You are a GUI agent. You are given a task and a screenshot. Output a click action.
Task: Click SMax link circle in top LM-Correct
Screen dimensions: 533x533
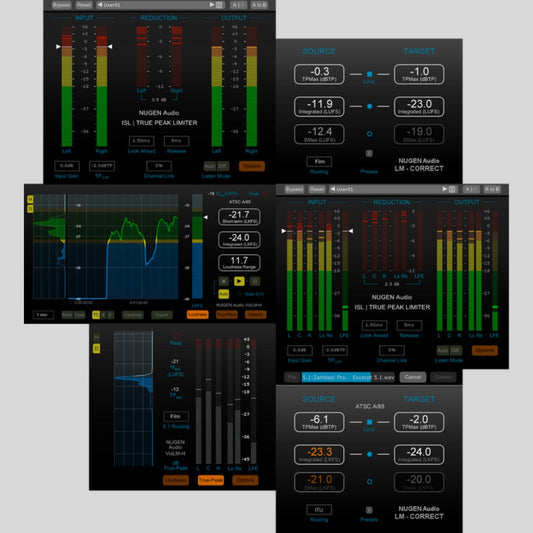click(x=369, y=134)
